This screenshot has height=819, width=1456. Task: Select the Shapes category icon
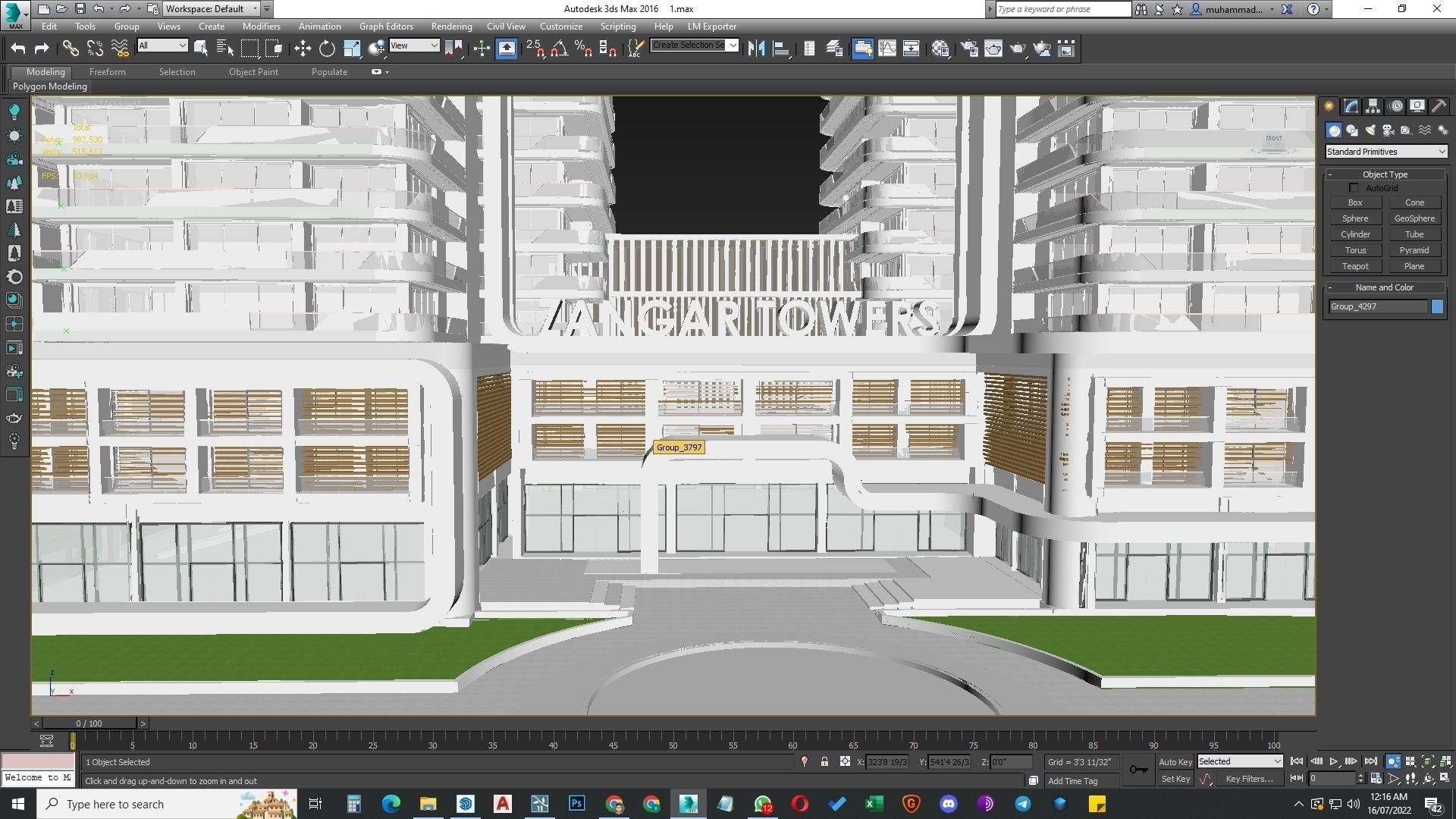click(1352, 130)
